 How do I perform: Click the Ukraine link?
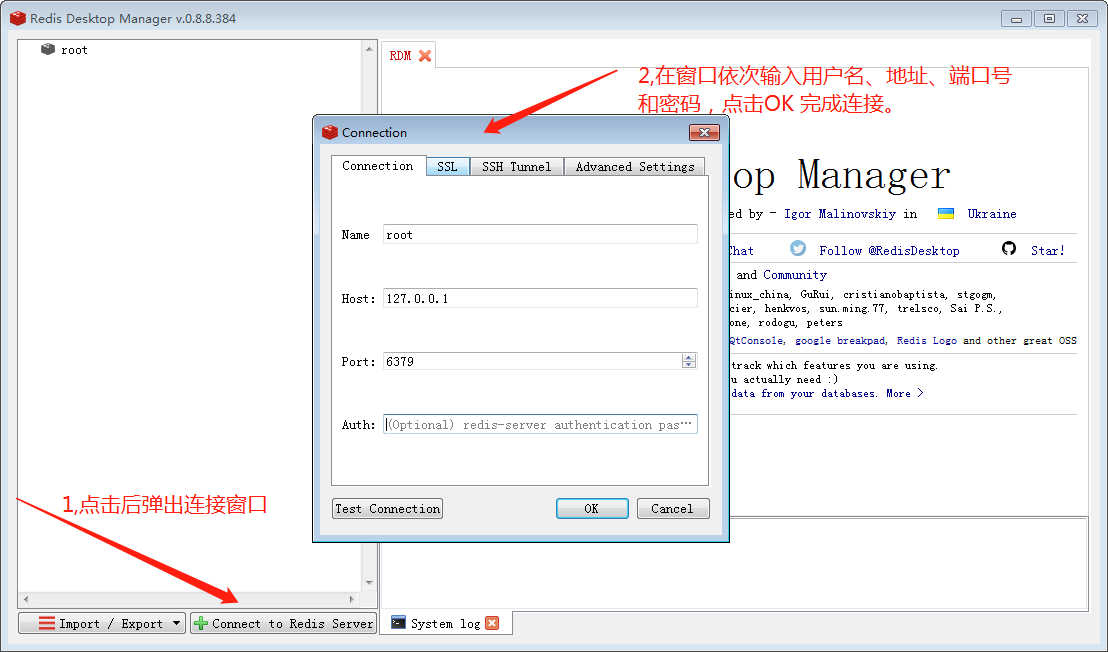991,214
